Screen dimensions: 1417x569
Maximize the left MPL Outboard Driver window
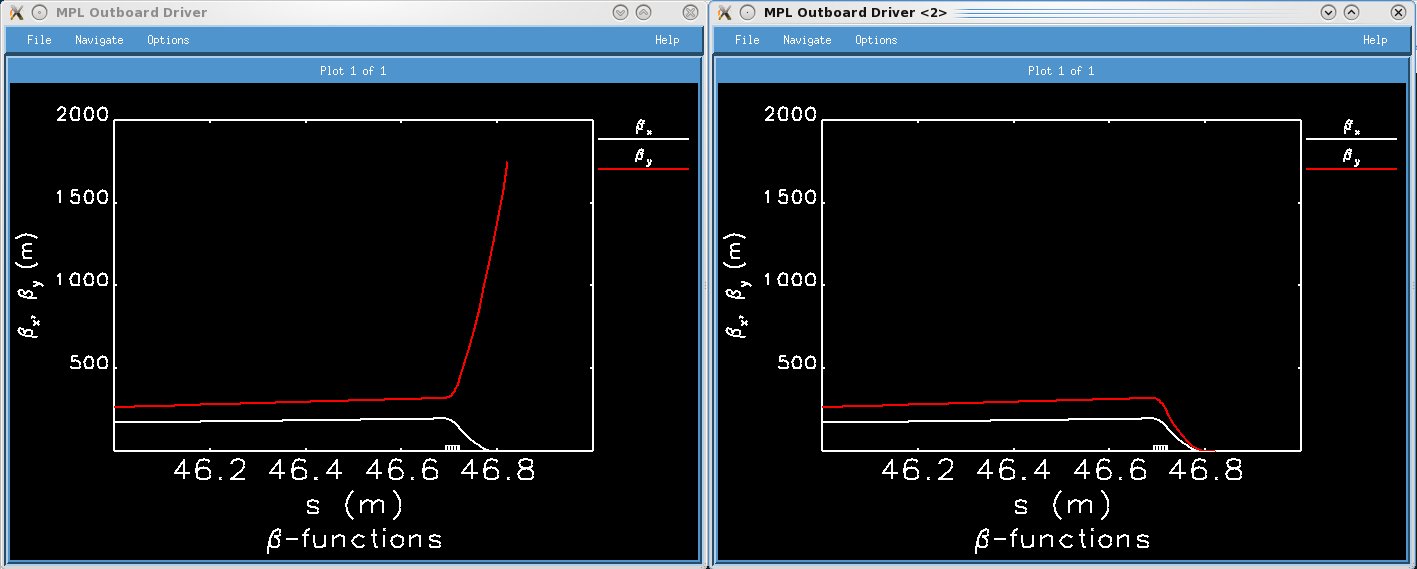[643, 12]
